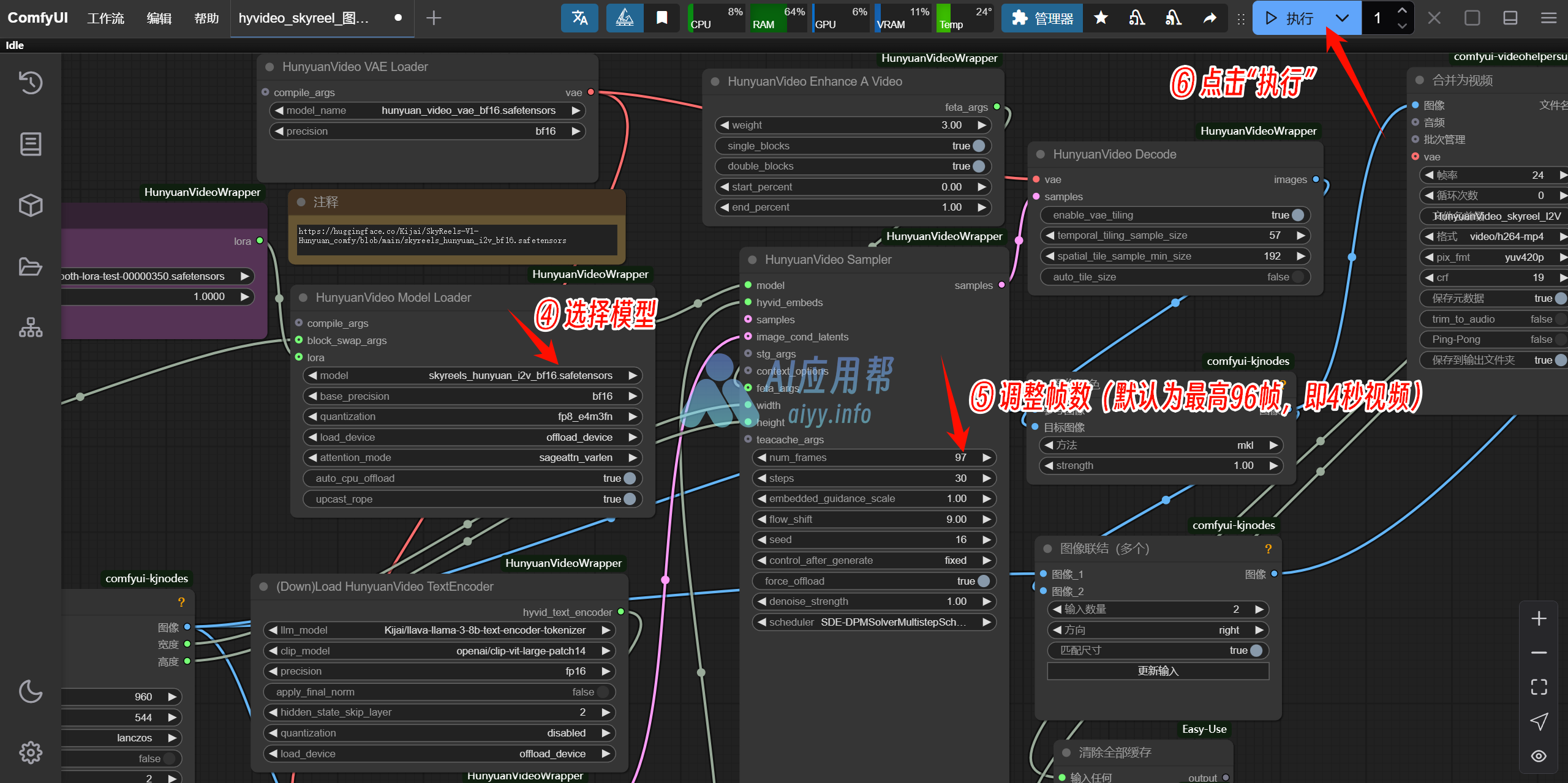The height and width of the screenshot is (783, 1568).
Task: Select the hyvideo_skyreel workflow tab
Action: (x=322, y=18)
